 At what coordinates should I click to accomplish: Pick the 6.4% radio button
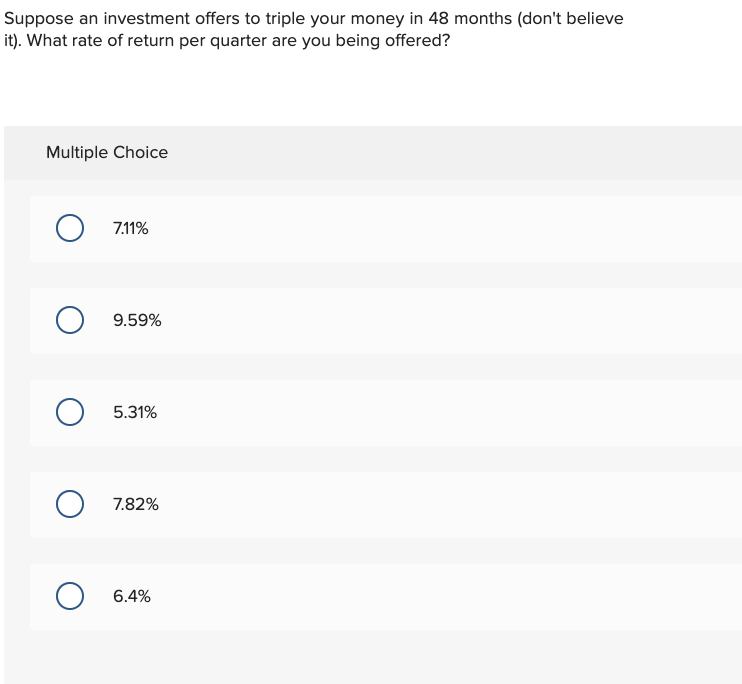(70, 595)
